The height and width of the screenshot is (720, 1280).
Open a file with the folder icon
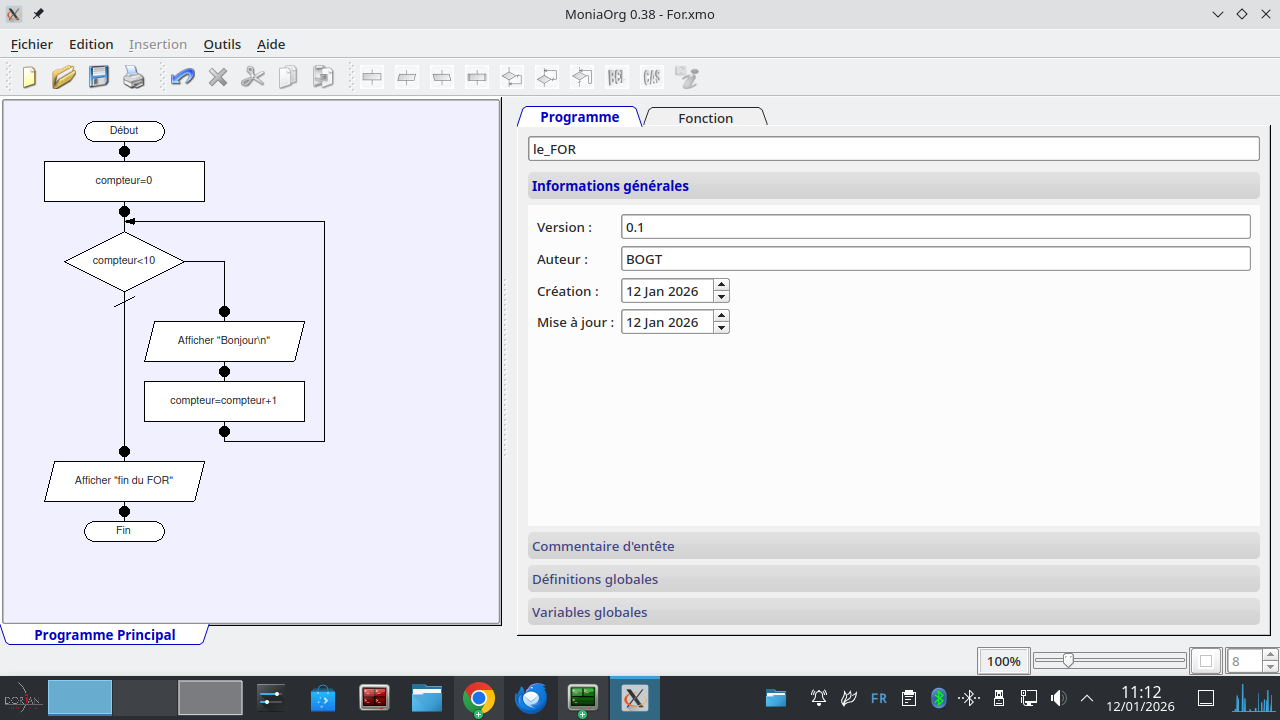(64, 77)
